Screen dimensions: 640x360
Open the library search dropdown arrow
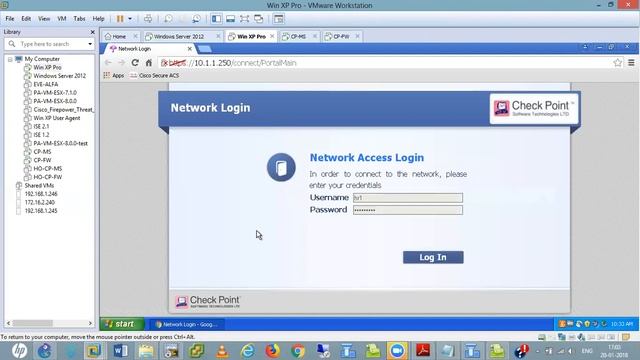coord(90,44)
